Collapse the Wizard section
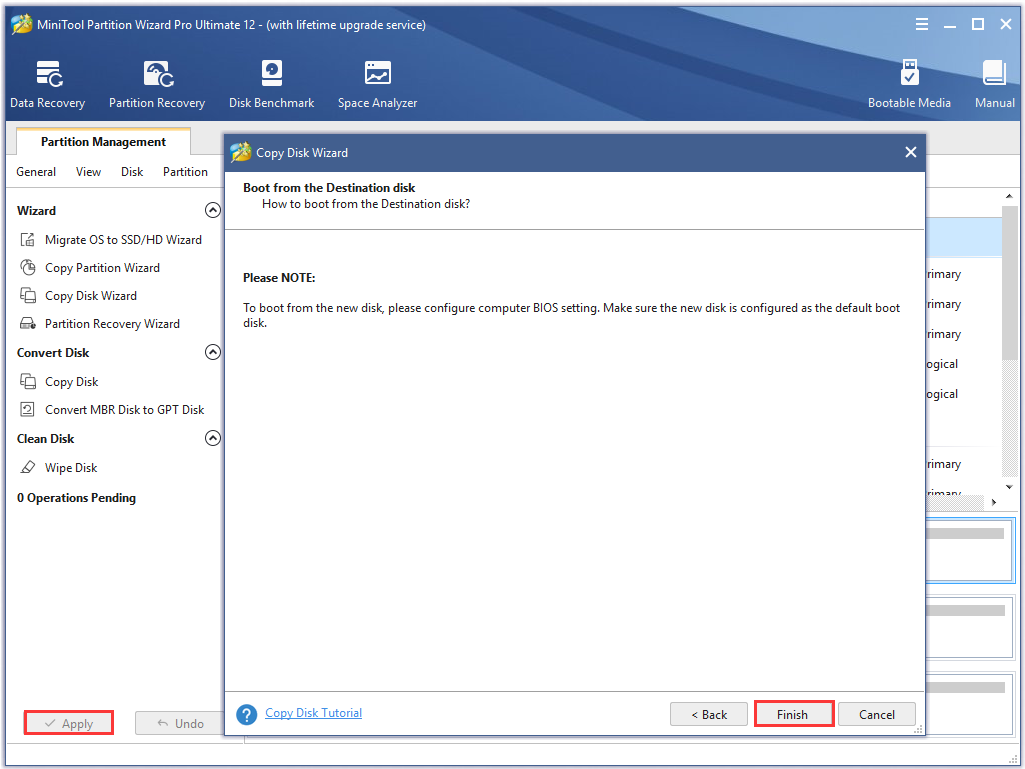This screenshot has width=1025, height=769. pyautogui.click(x=212, y=210)
